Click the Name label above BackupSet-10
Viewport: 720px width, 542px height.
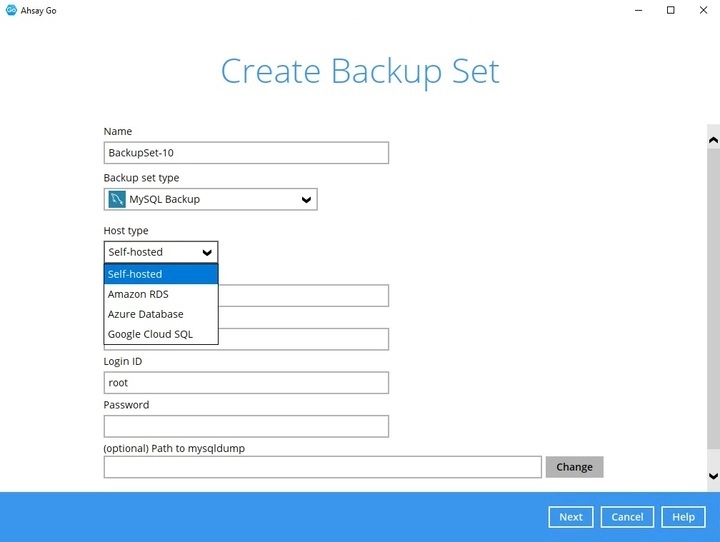click(x=118, y=131)
